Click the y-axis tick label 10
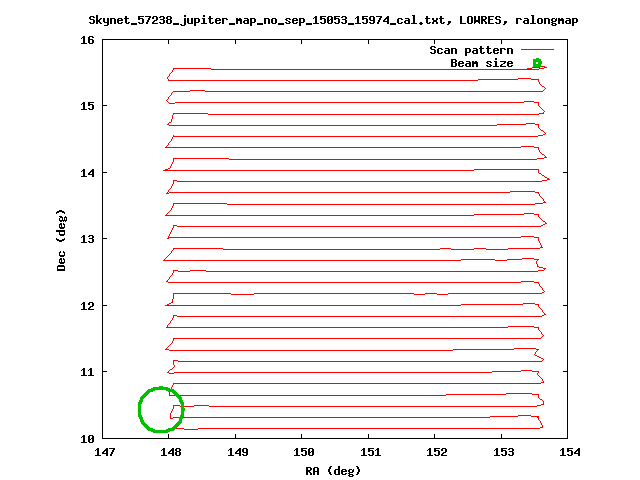The width and height of the screenshot is (640, 480). coord(87,439)
